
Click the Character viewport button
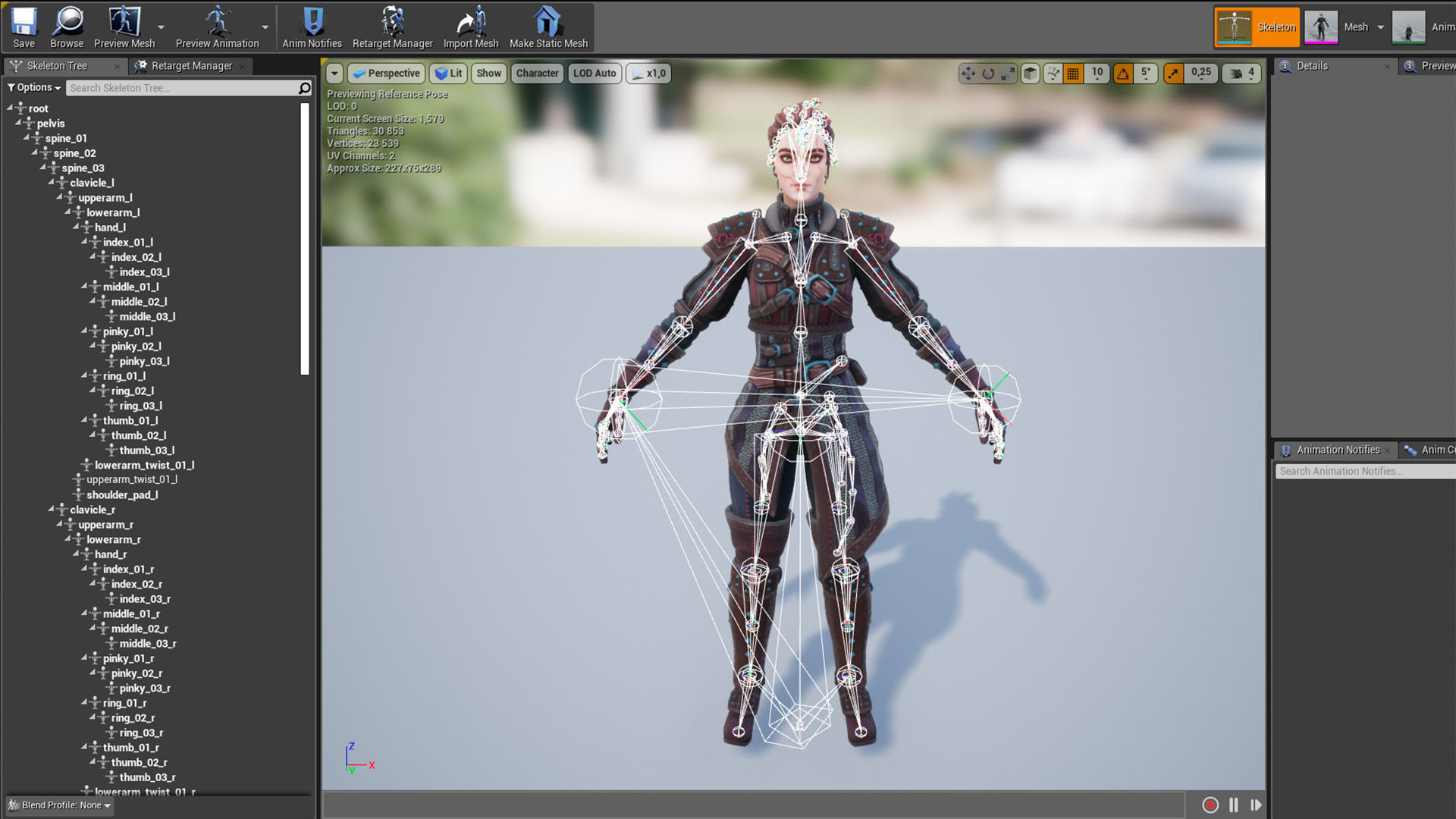point(537,74)
